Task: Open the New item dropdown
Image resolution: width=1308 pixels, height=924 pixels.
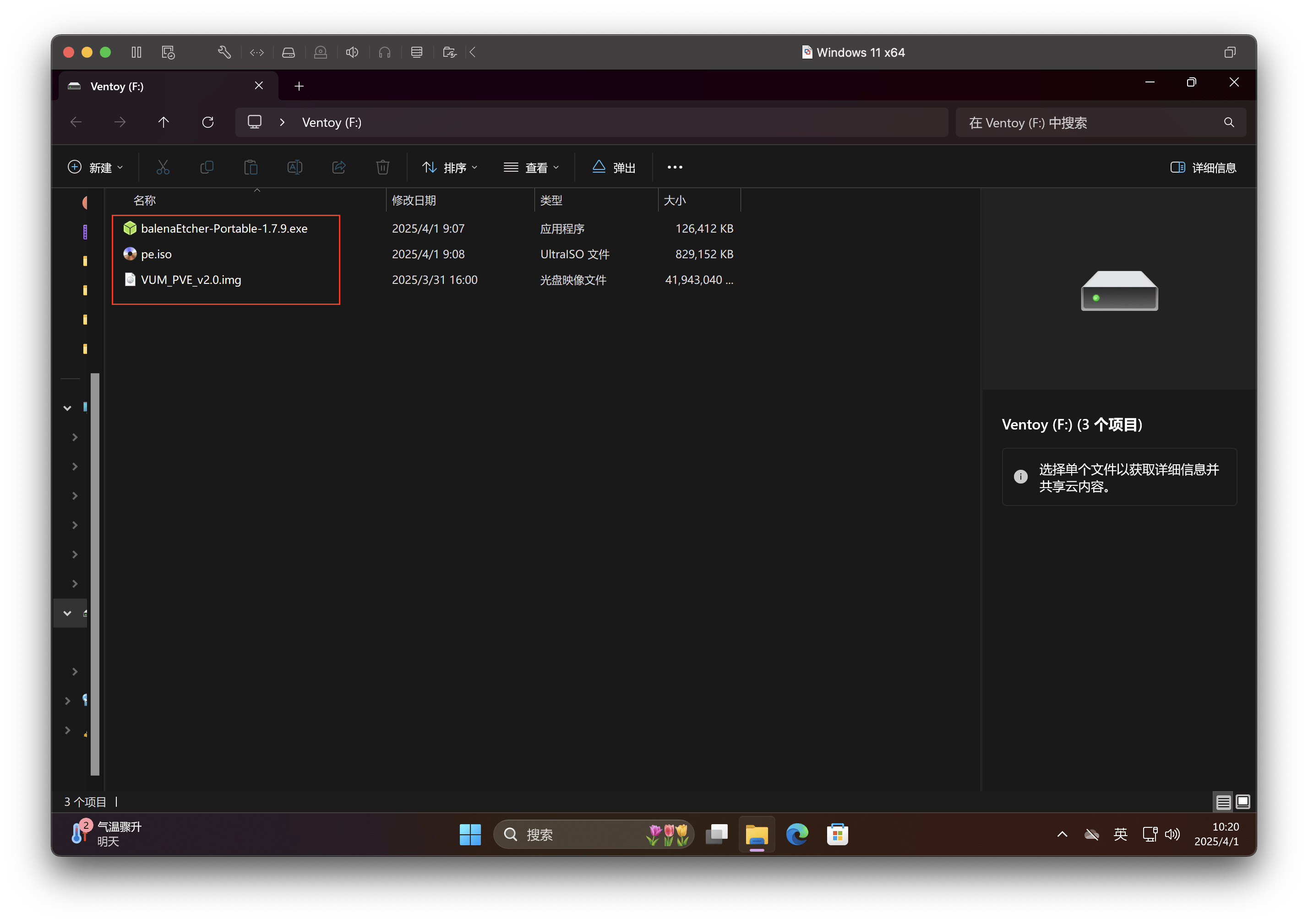Action: pyautogui.click(x=96, y=168)
